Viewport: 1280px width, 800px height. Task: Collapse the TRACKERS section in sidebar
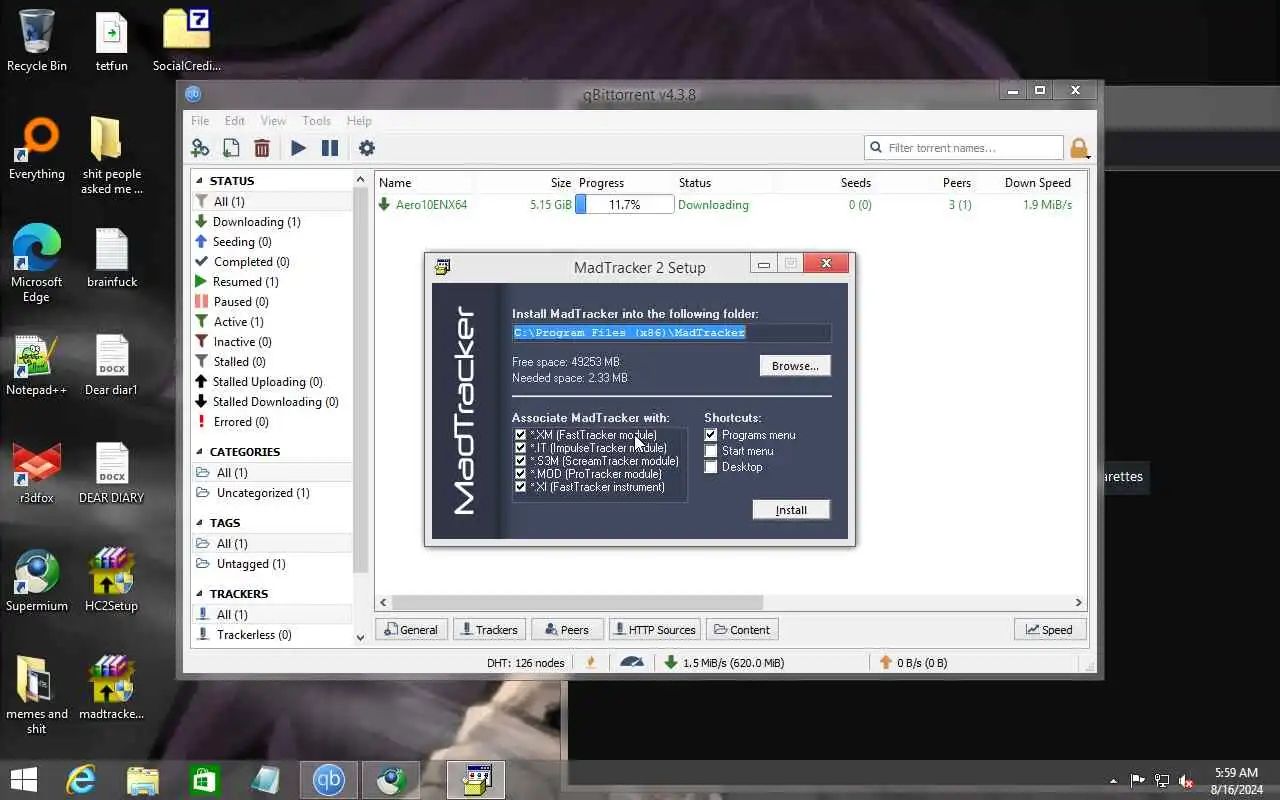[x=200, y=594]
